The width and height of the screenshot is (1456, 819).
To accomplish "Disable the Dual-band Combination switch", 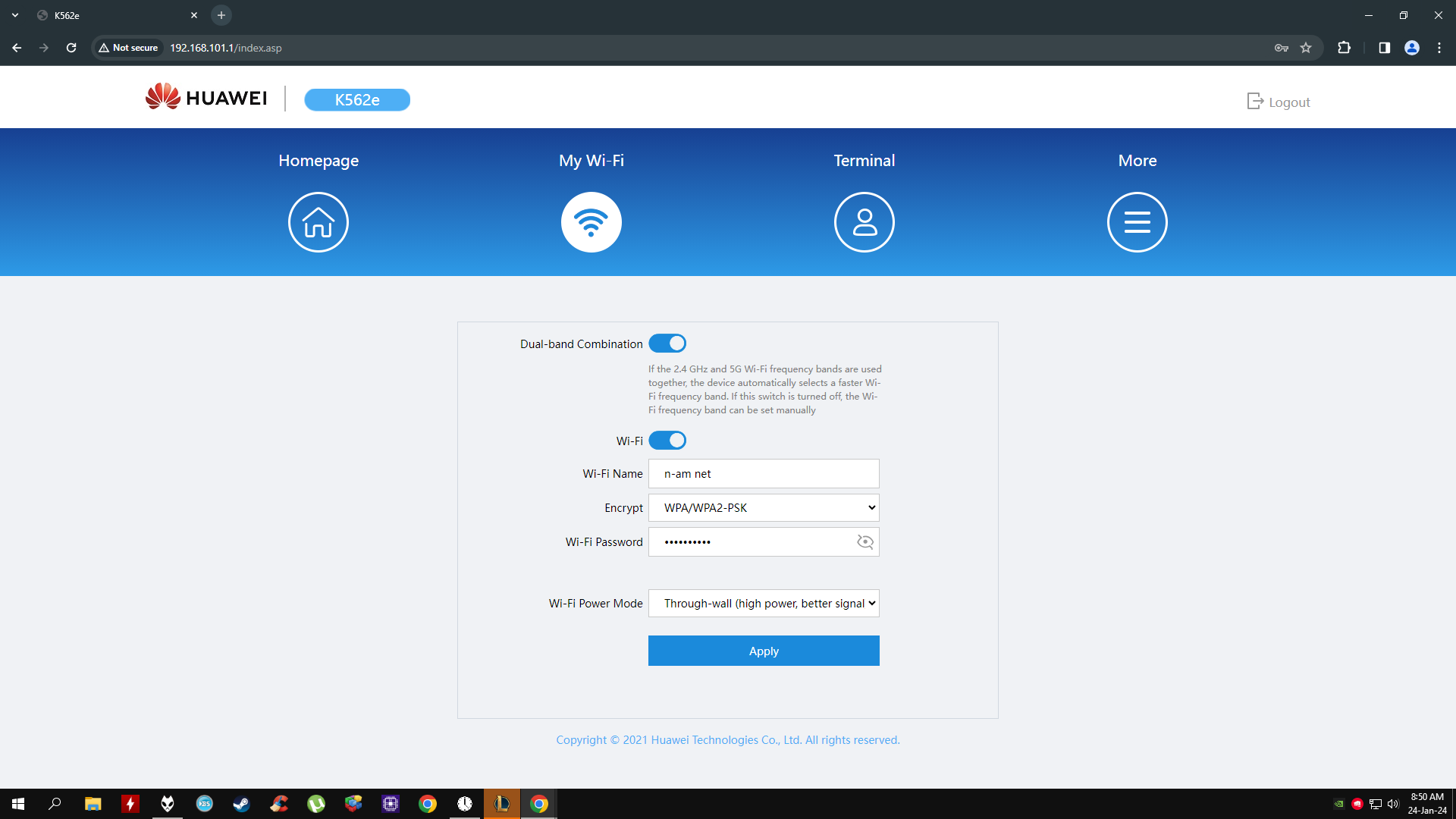I will 667,344.
